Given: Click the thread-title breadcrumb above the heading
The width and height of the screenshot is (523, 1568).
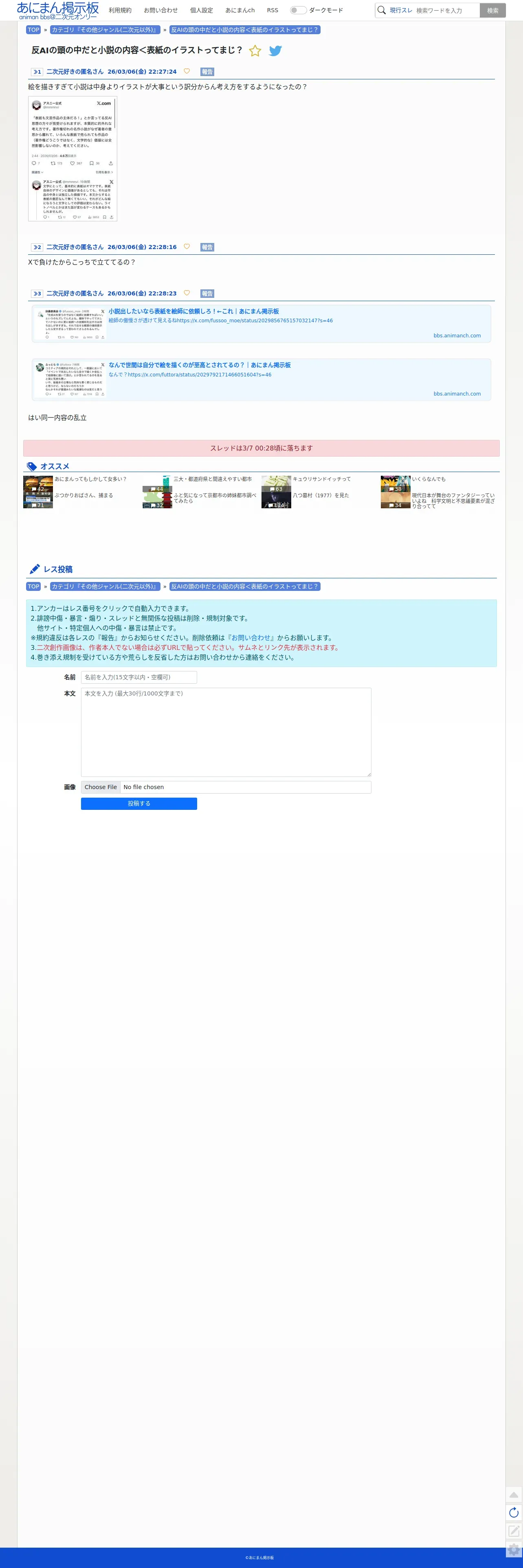Looking at the screenshot, I should [244, 30].
